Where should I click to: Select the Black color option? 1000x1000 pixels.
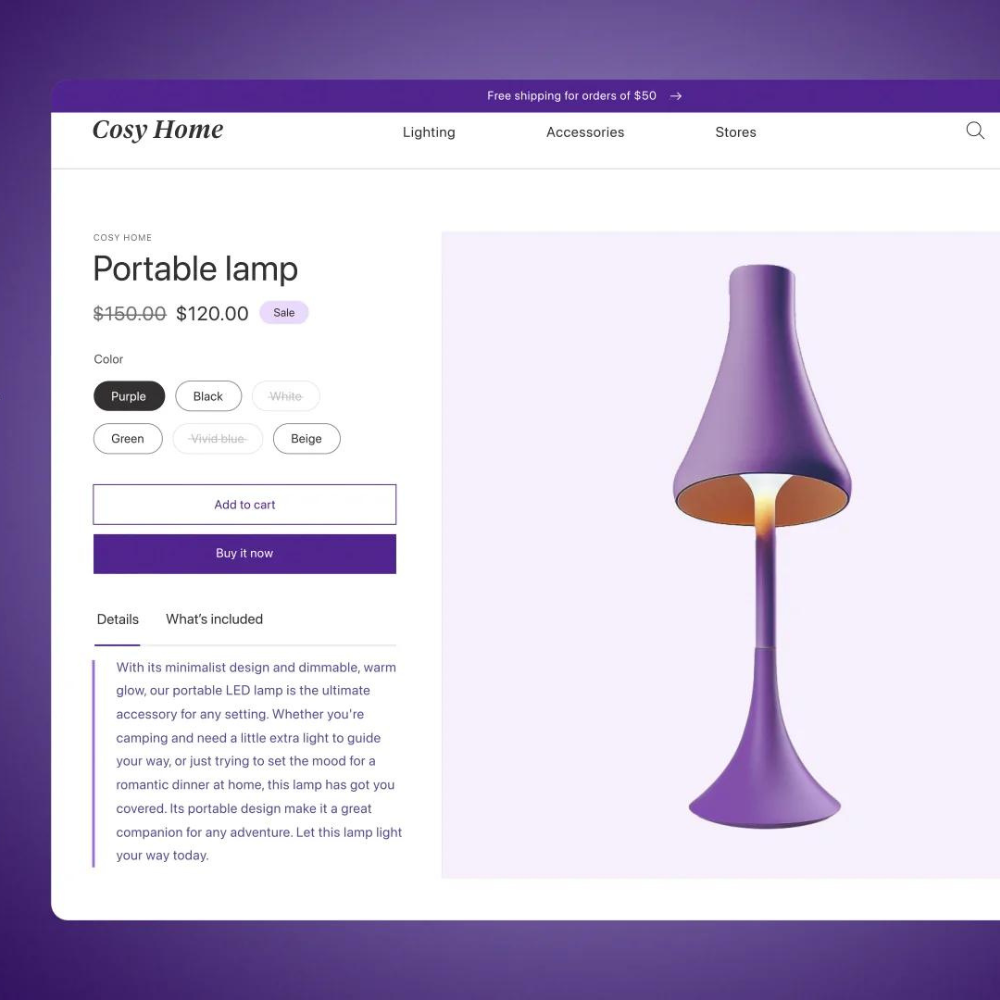pos(209,396)
